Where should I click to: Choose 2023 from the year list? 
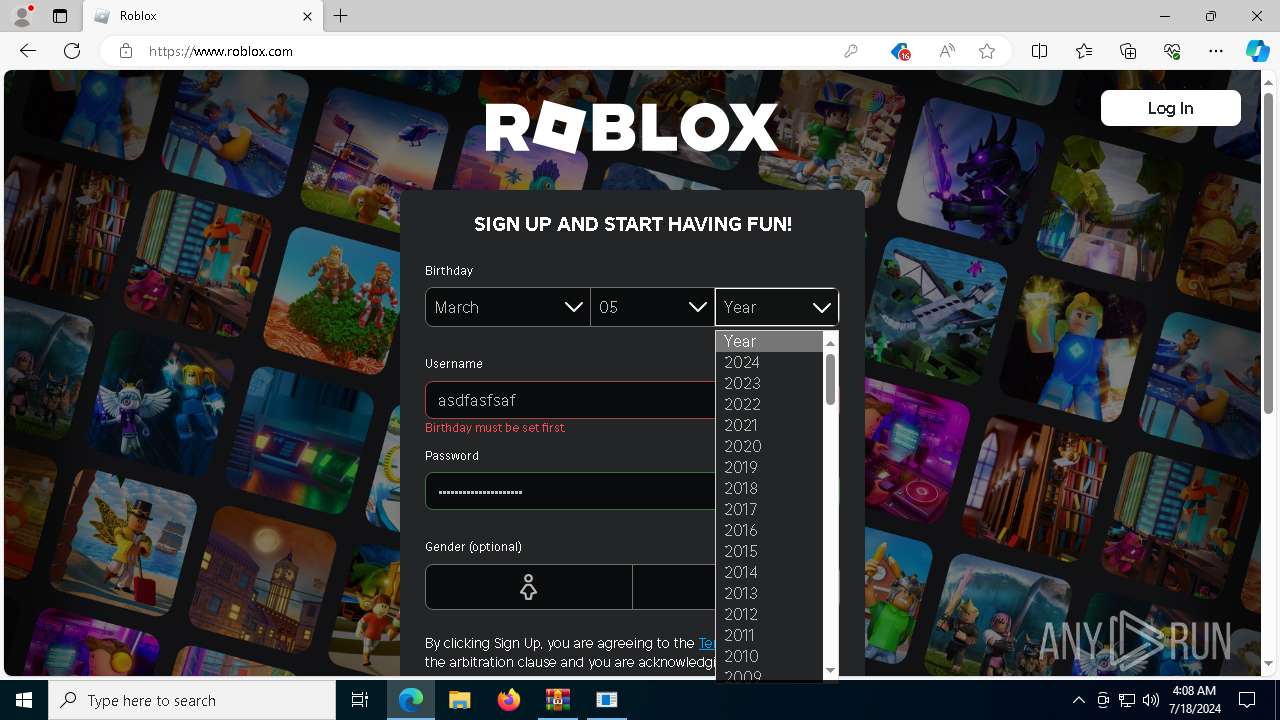click(769, 383)
